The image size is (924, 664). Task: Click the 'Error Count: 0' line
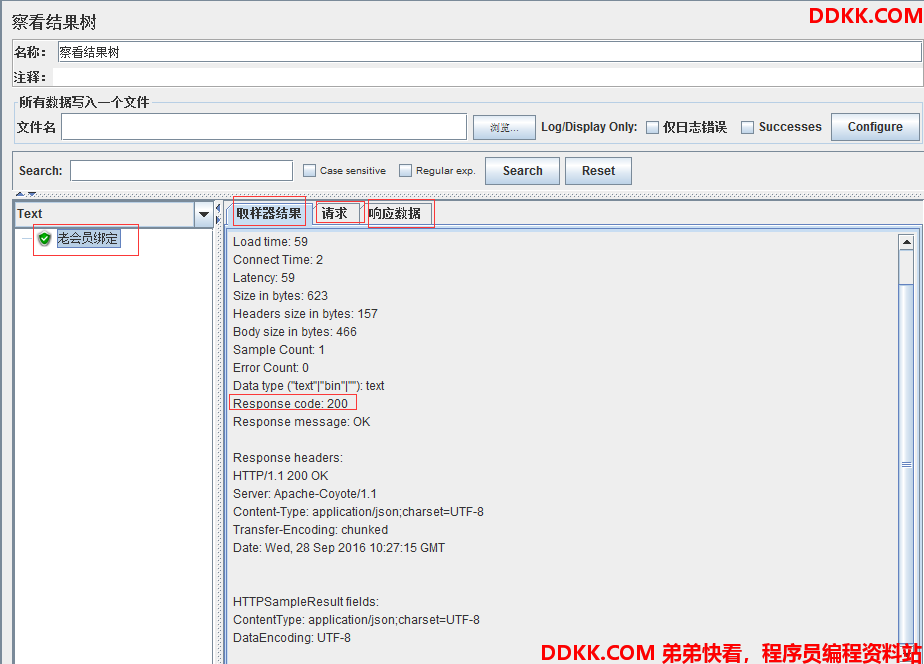pos(270,368)
